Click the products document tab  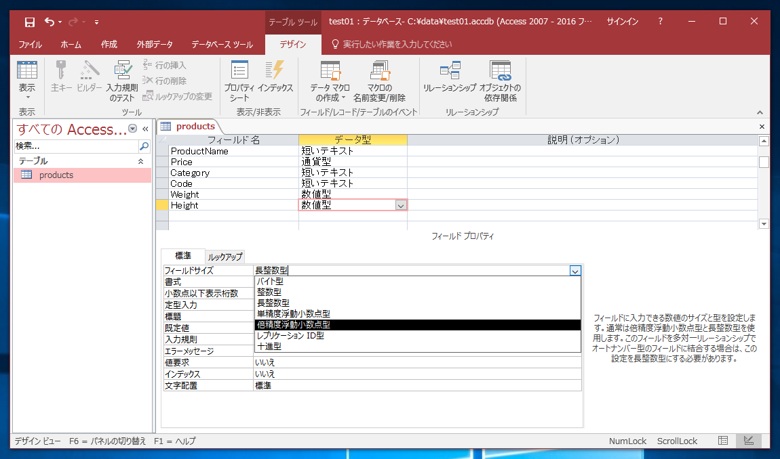click(188, 126)
